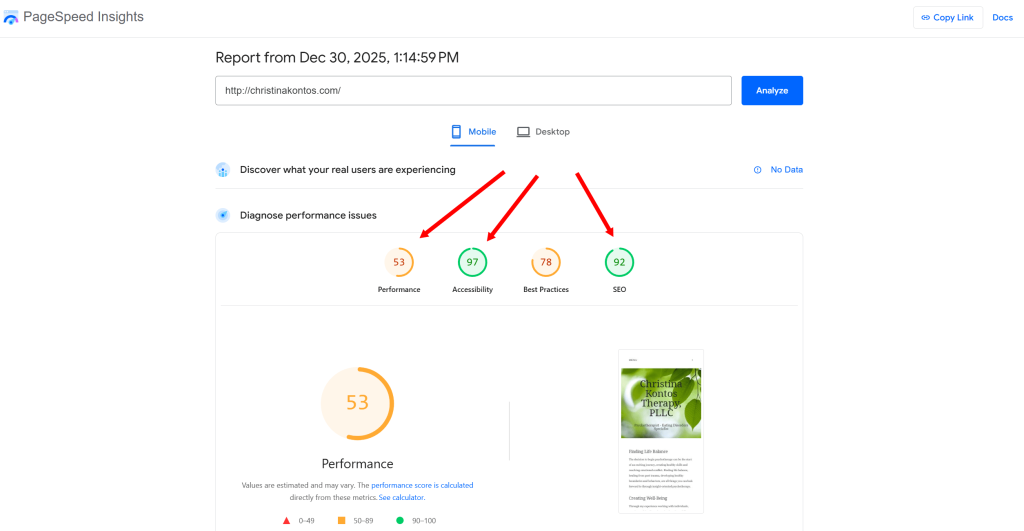Image resolution: width=1024 pixels, height=531 pixels.
Task: Click the Best Practices label
Action: 546,289
